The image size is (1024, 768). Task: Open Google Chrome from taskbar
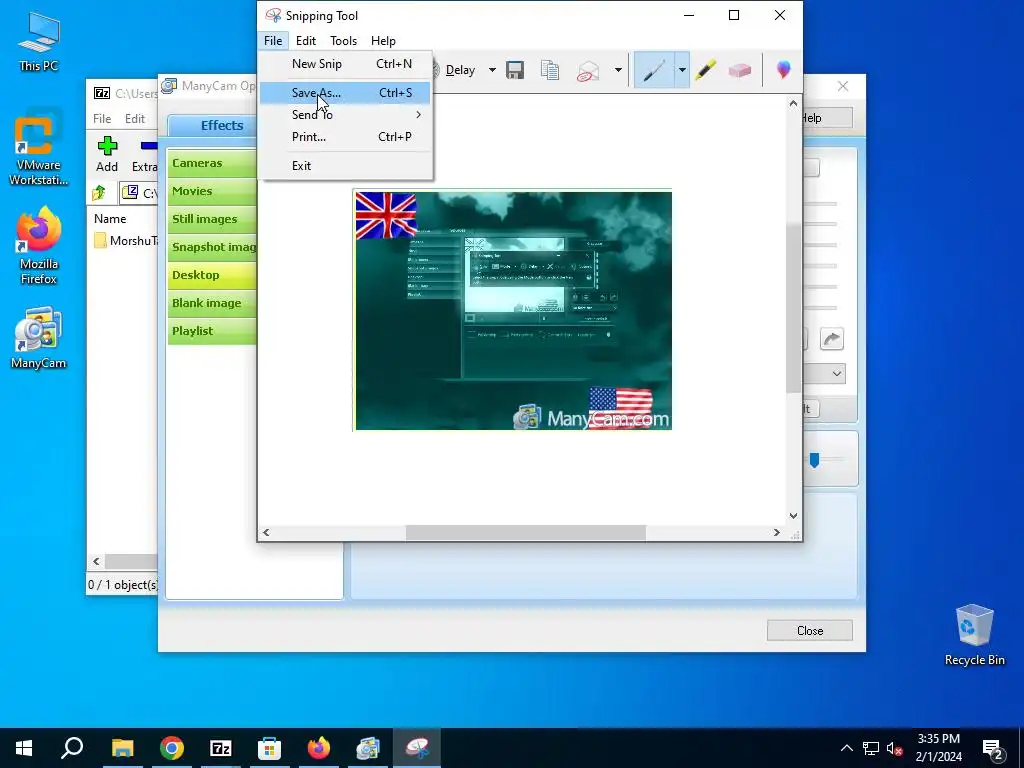coord(172,748)
